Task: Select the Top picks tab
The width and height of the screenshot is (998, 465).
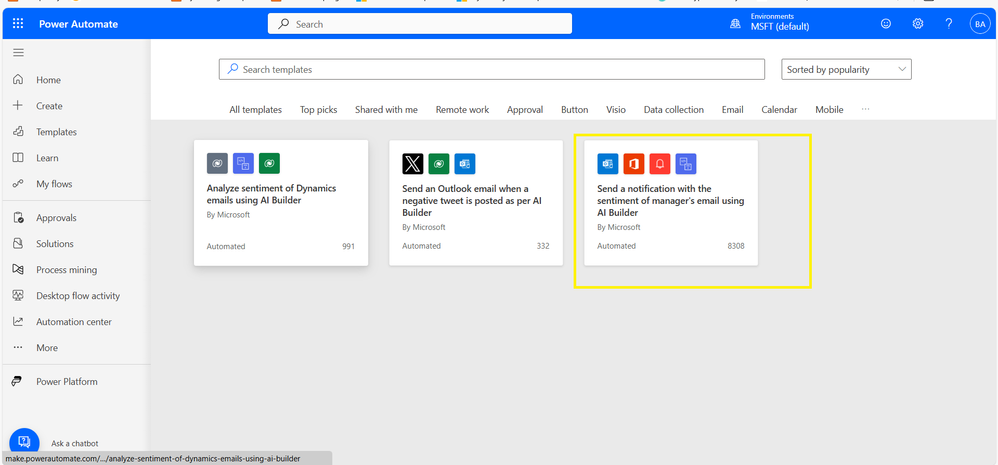Action: tap(318, 109)
